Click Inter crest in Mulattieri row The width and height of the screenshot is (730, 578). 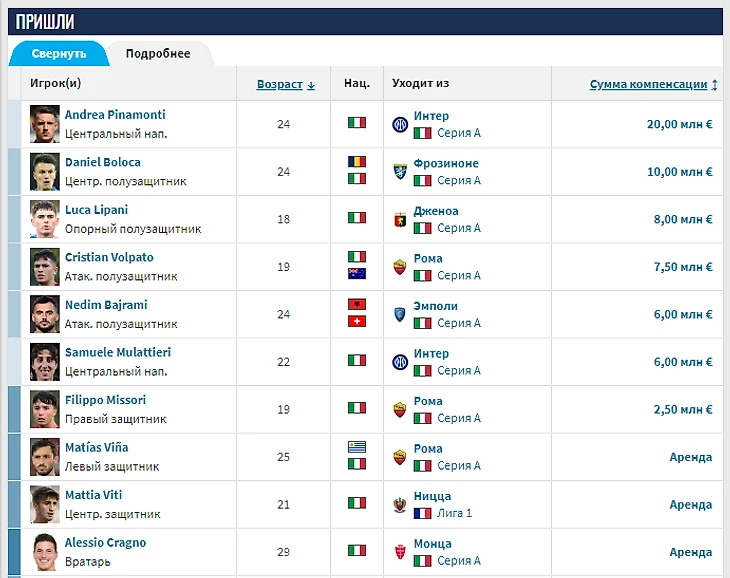pos(400,362)
